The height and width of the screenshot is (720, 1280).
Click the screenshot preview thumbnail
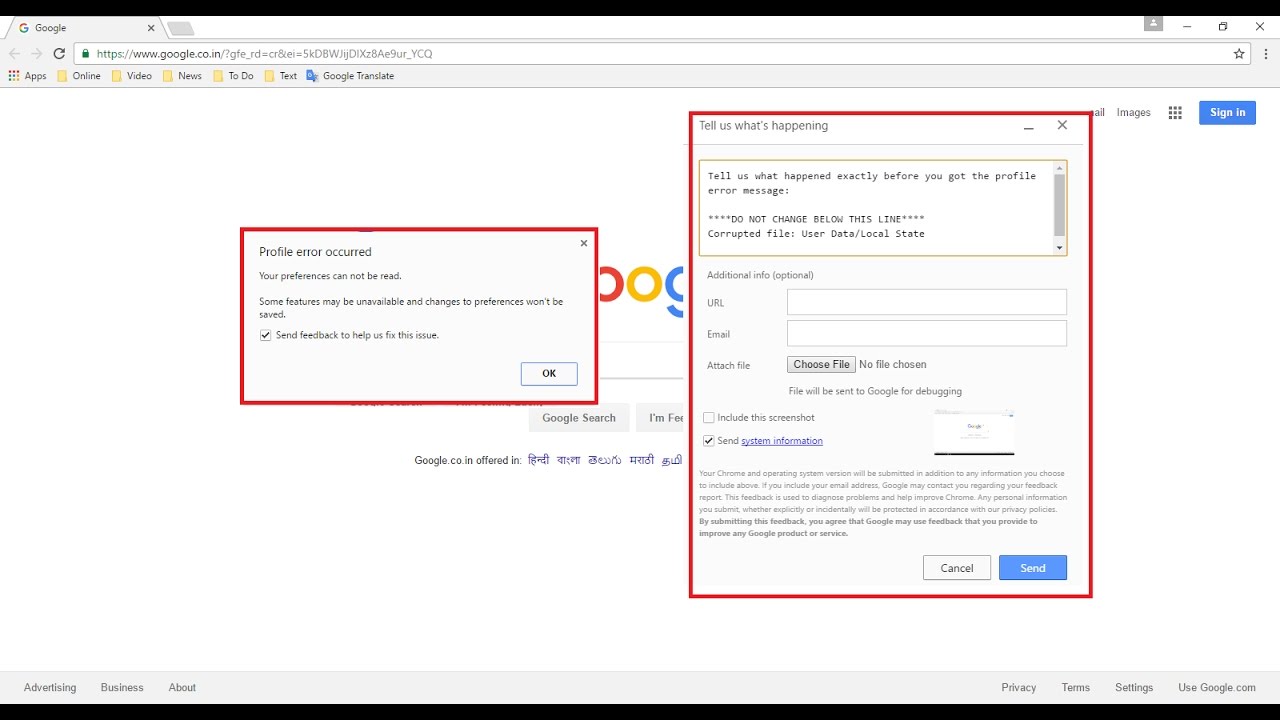tap(974, 433)
